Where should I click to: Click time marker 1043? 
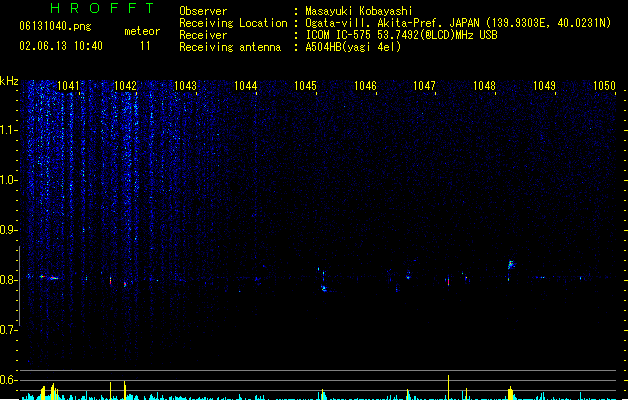click(x=186, y=85)
